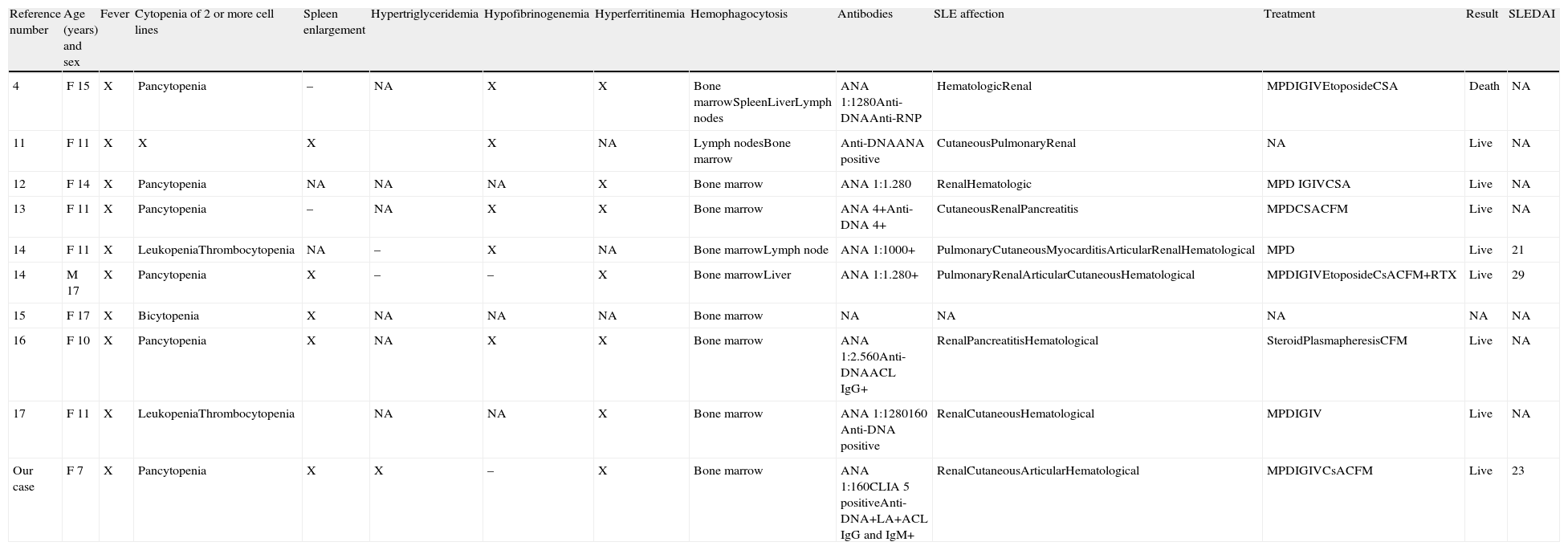Screen dimensions: 1568x550
Task: Select the SLEDAI column header
Action: [x=1531, y=14]
